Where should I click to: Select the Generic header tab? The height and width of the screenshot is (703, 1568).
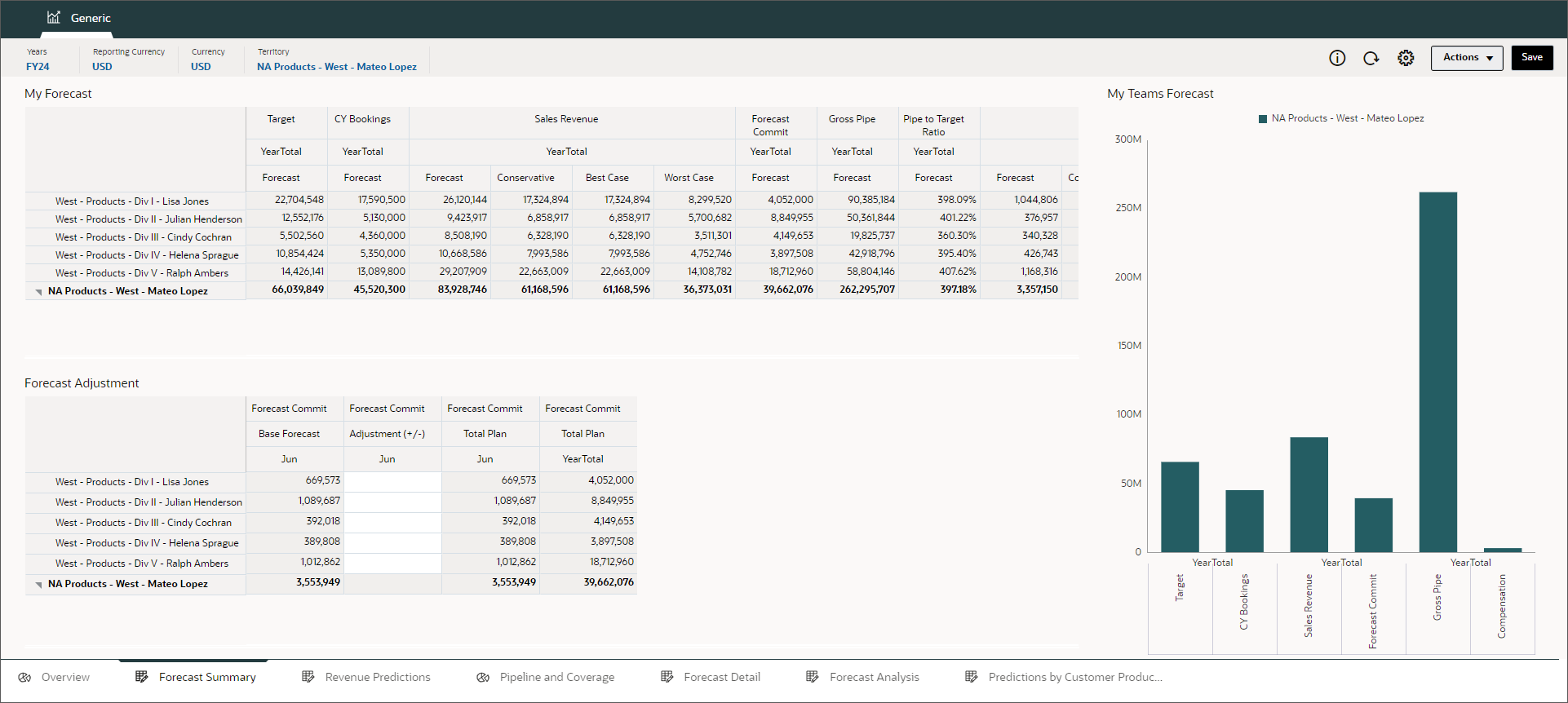click(x=78, y=18)
